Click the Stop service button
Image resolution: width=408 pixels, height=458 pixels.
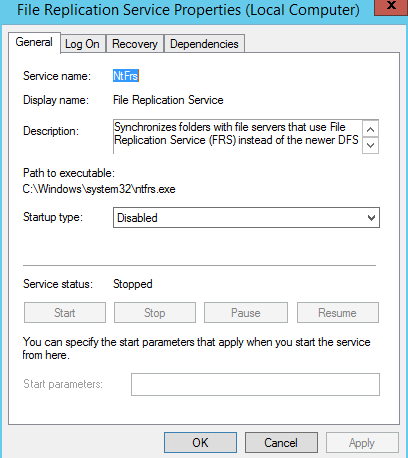[155, 313]
